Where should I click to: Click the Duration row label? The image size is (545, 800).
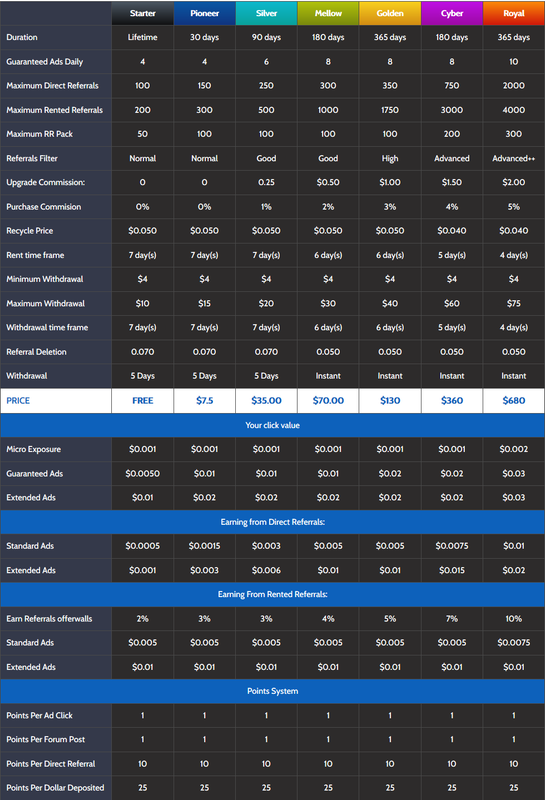pyautogui.click(x=21, y=37)
